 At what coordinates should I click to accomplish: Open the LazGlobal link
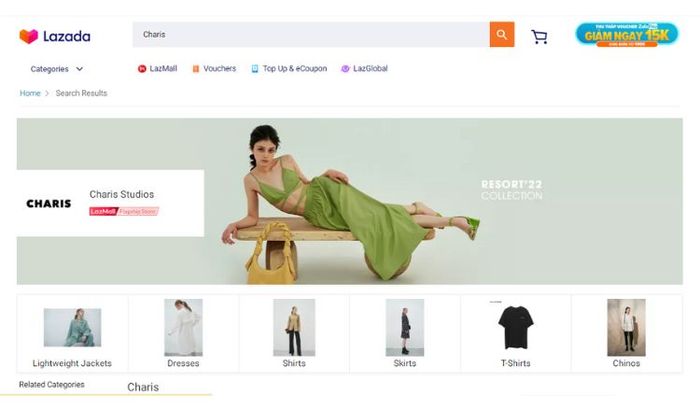tap(370, 69)
